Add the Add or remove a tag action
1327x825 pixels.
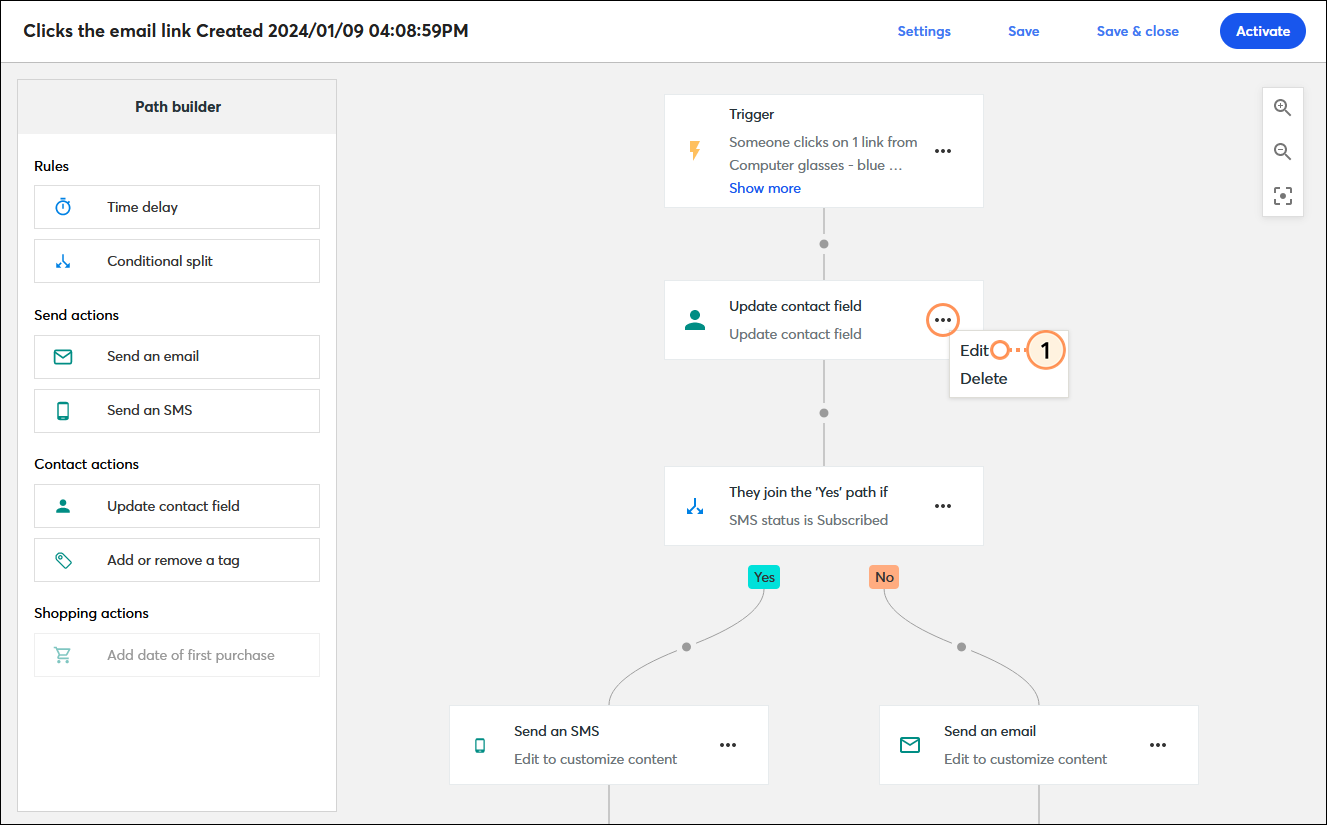pyautogui.click(x=177, y=560)
